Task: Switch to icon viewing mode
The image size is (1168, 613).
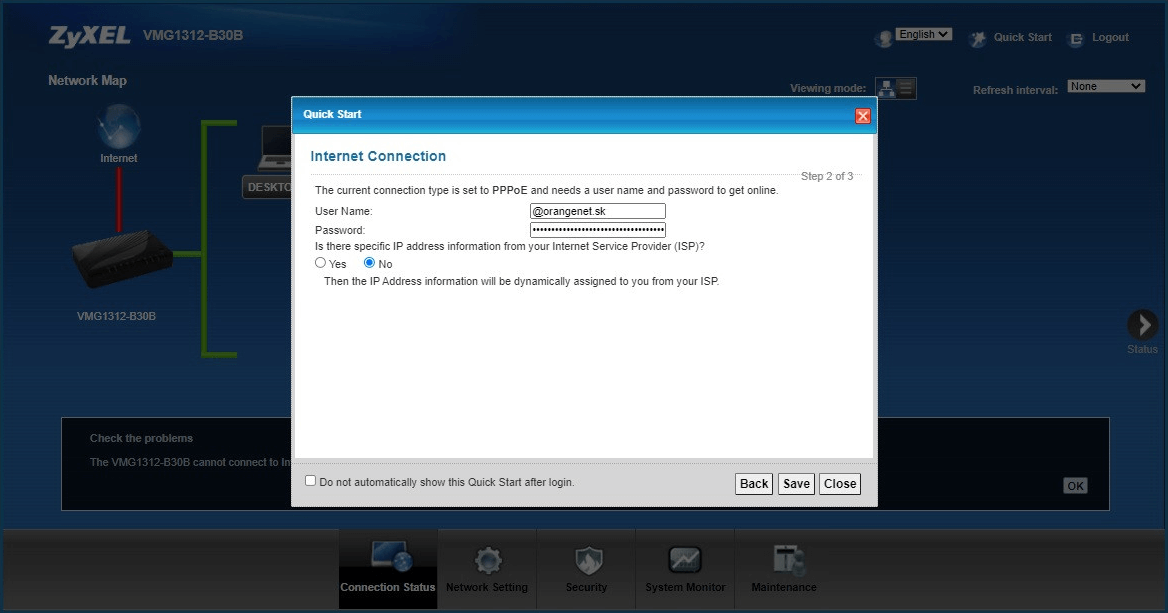Action: click(x=886, y=89)
